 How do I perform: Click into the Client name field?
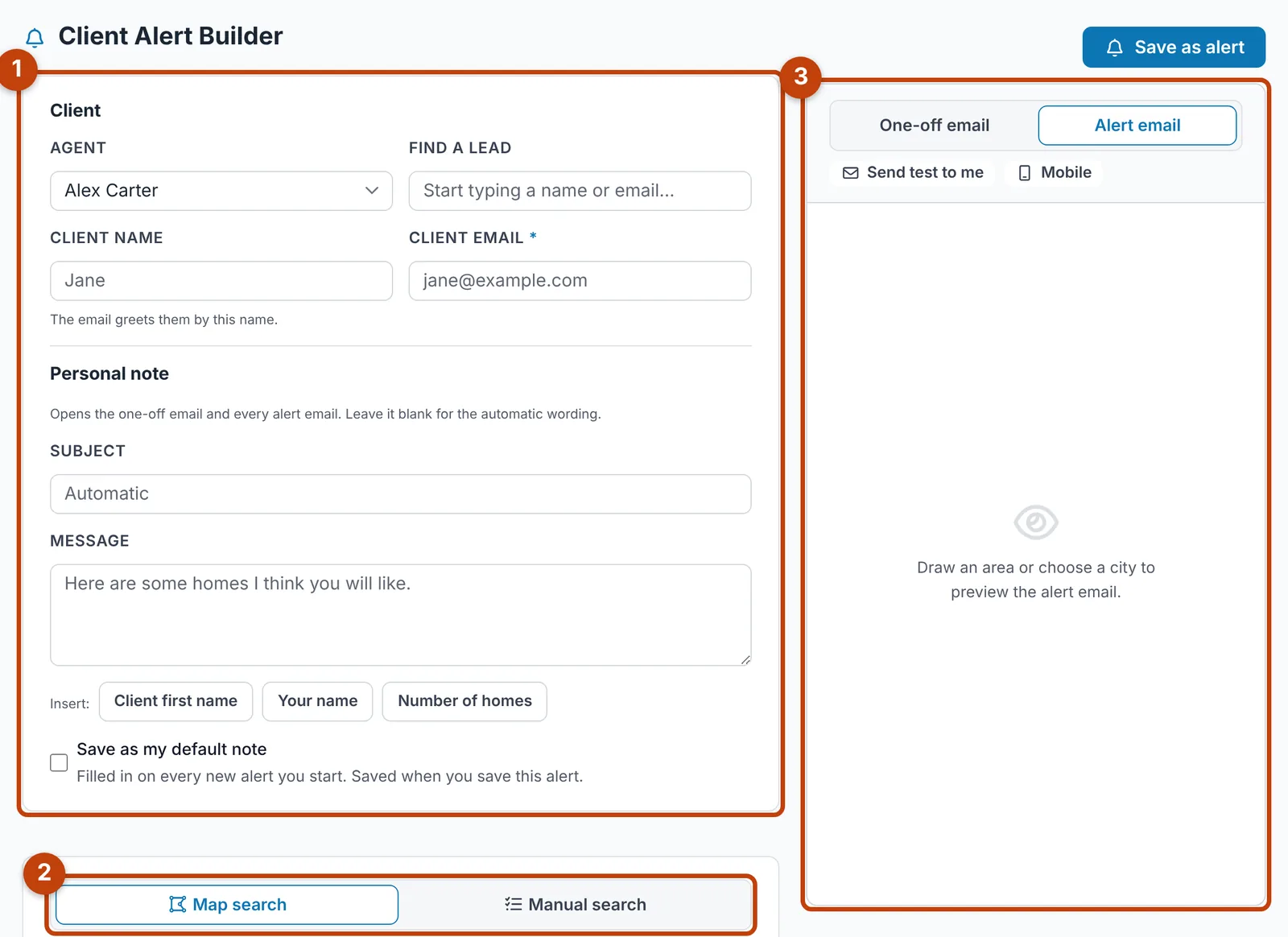tap(221, 281)
